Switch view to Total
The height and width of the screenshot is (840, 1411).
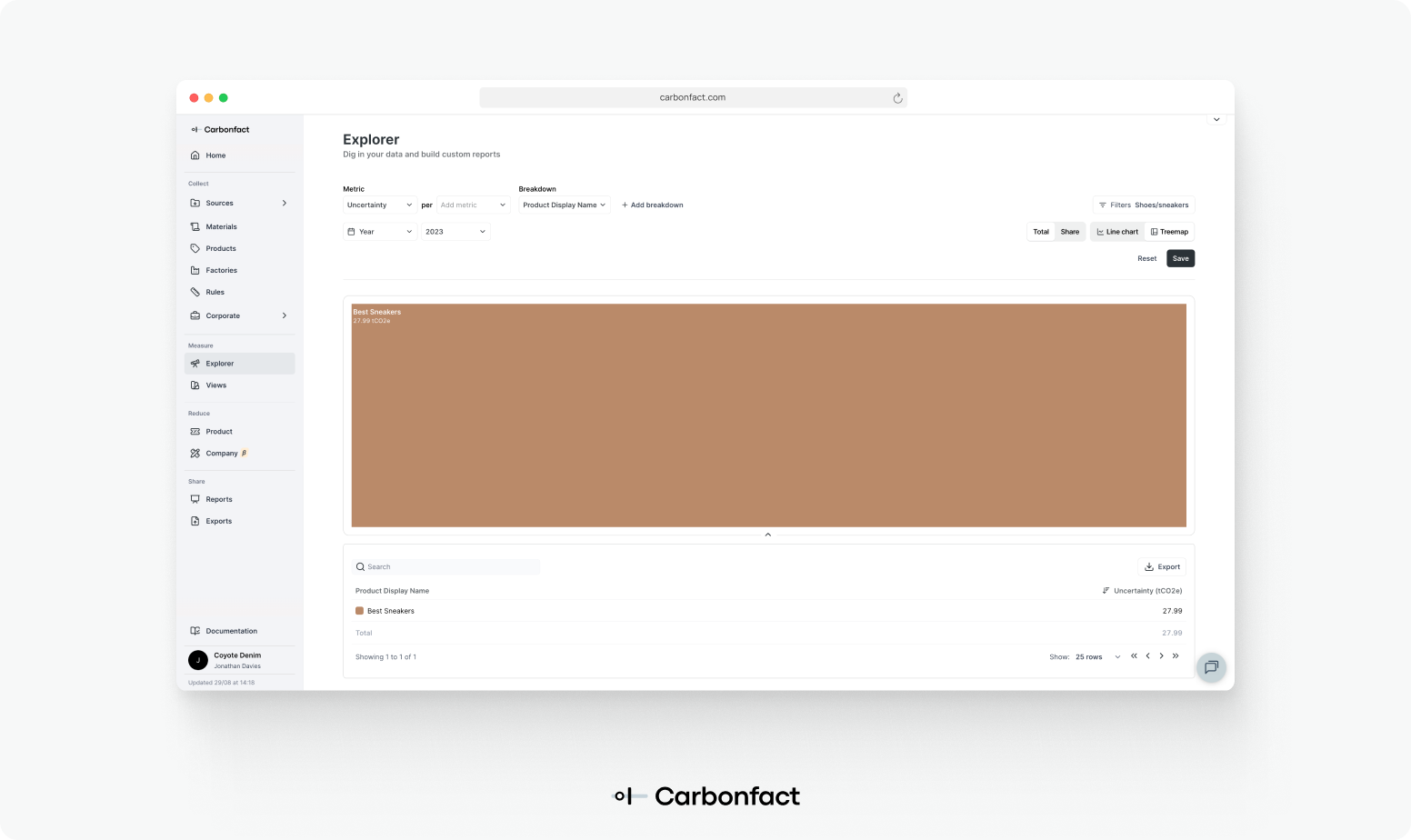(1041, 232)
